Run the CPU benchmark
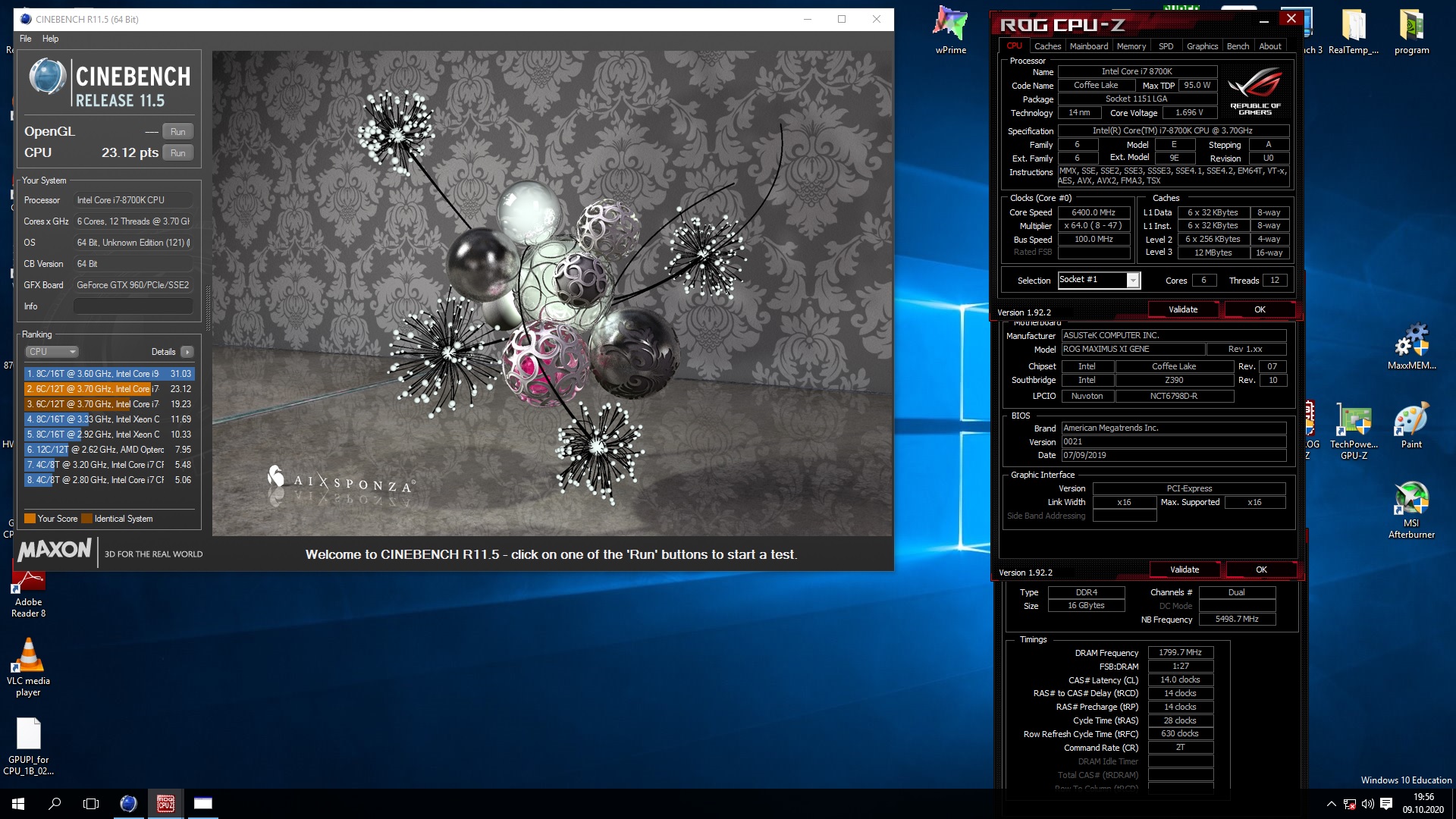The height and width of the screenshot is (819, 1456). click(178, 153)
